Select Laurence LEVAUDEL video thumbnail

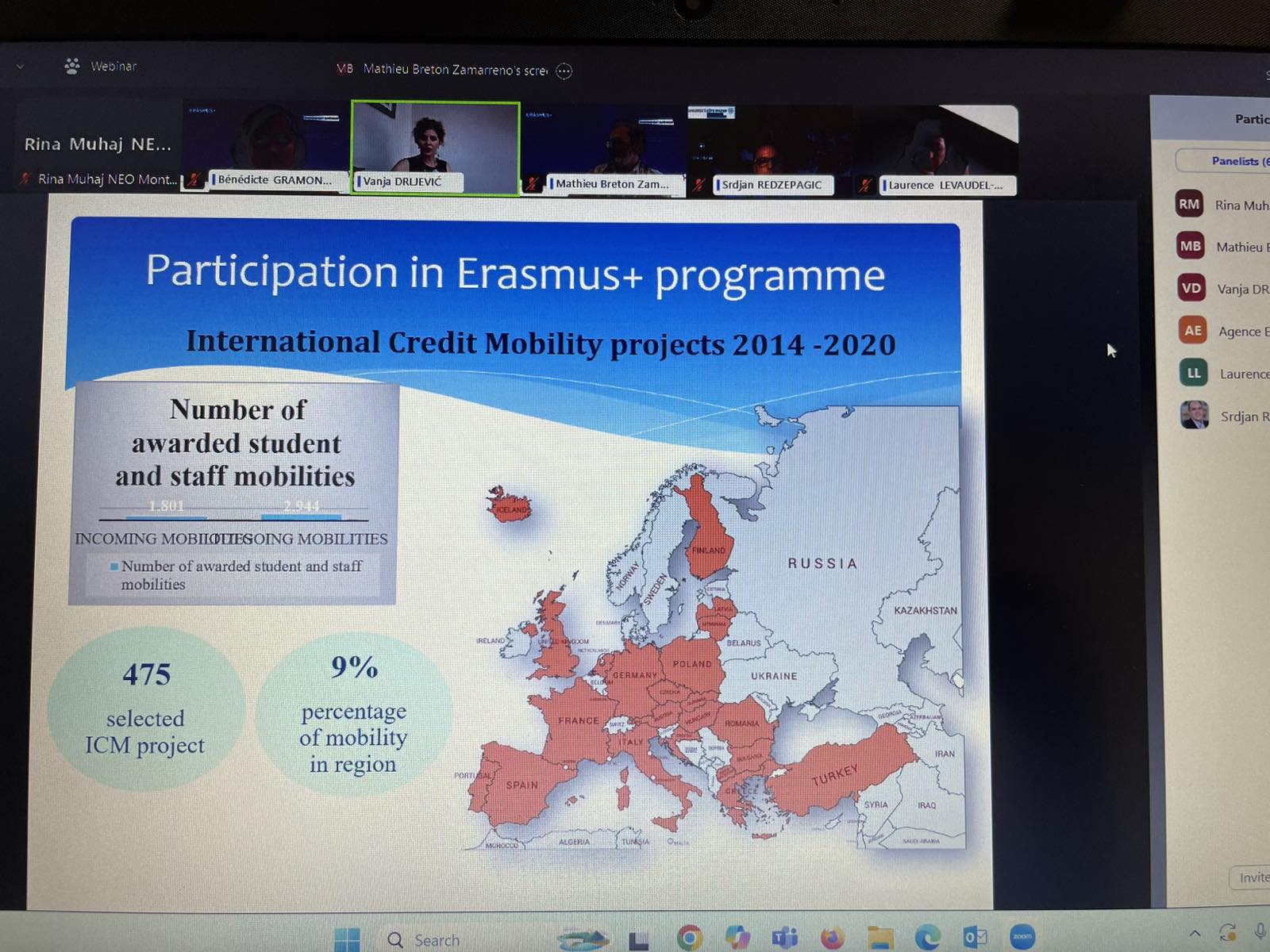click(x=935, y=150)
